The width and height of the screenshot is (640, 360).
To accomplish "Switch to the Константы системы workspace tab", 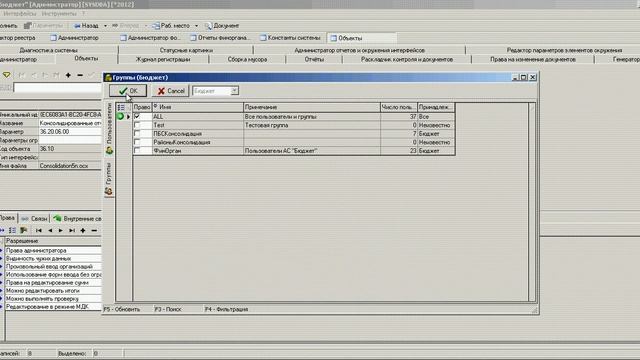I will point(290,38).
